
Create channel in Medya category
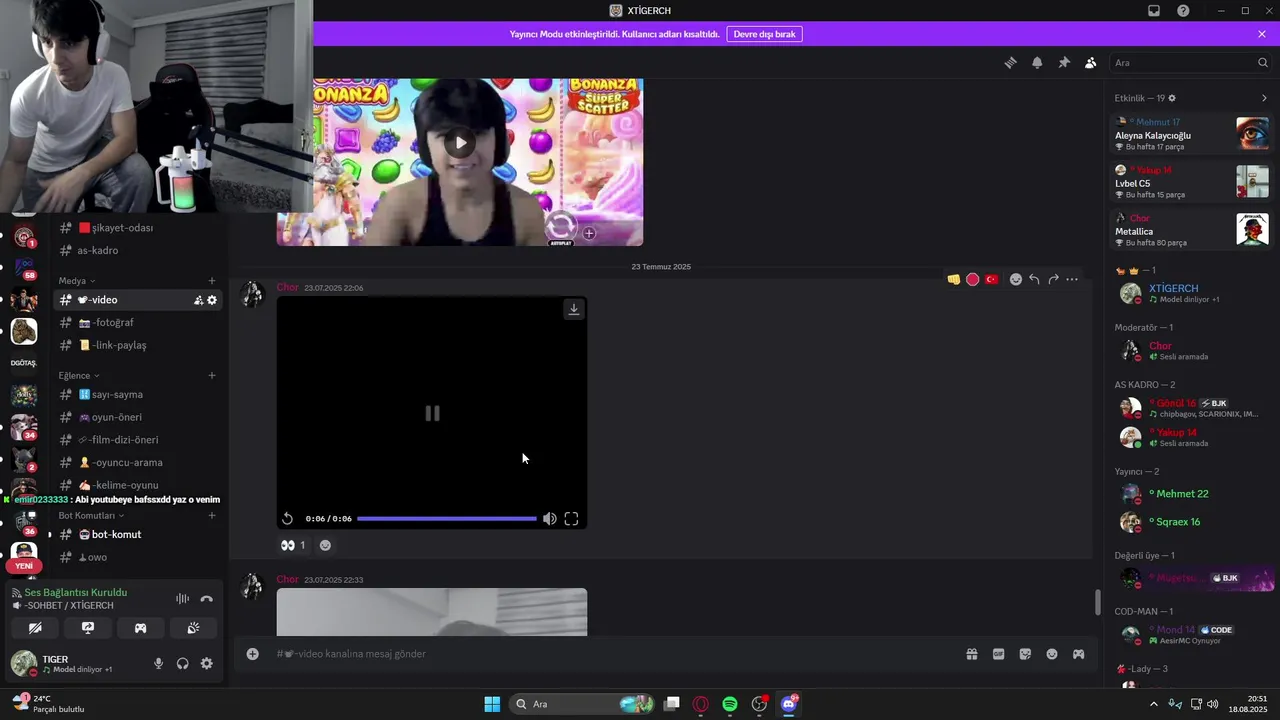(212, 281)
